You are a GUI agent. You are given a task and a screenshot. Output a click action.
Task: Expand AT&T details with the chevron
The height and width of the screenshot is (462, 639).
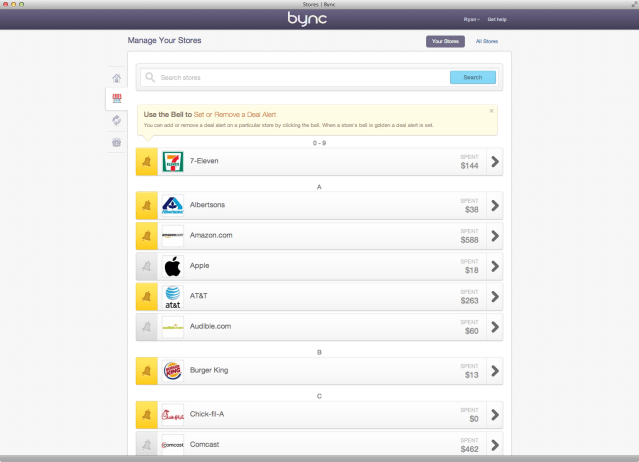point(495,297)
